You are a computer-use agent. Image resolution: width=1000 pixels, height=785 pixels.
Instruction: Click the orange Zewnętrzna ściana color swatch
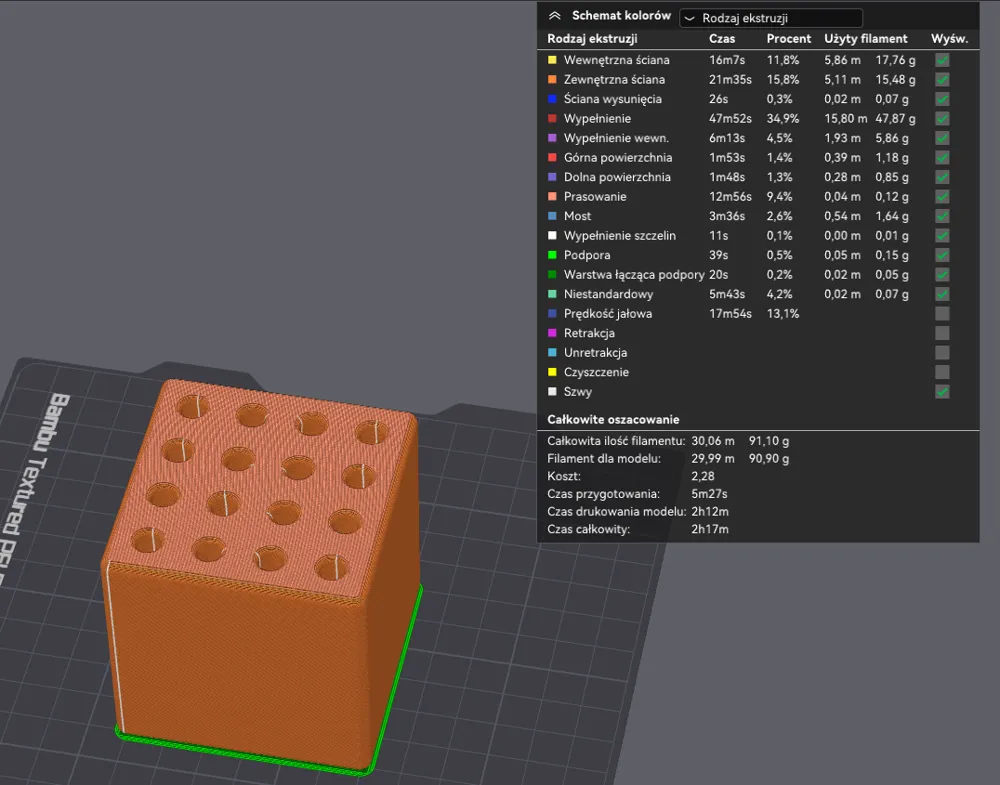[x=552, y=80]
